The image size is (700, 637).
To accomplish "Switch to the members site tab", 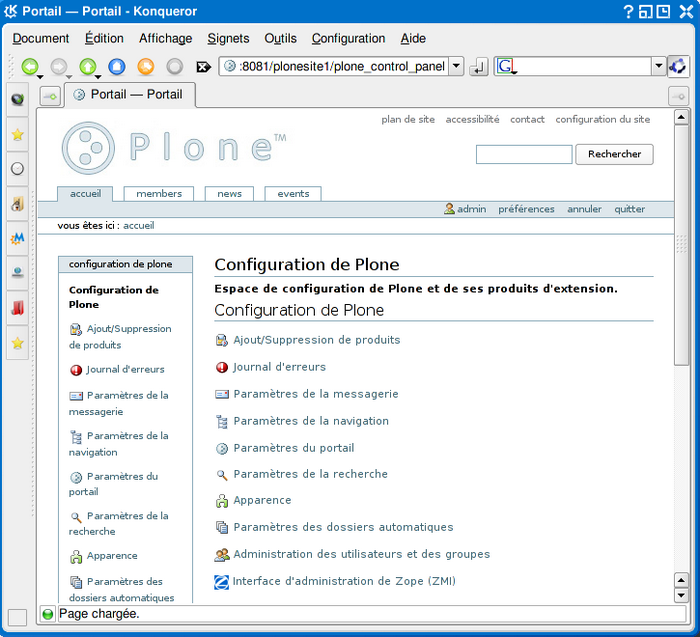I will tap(159, 194).
